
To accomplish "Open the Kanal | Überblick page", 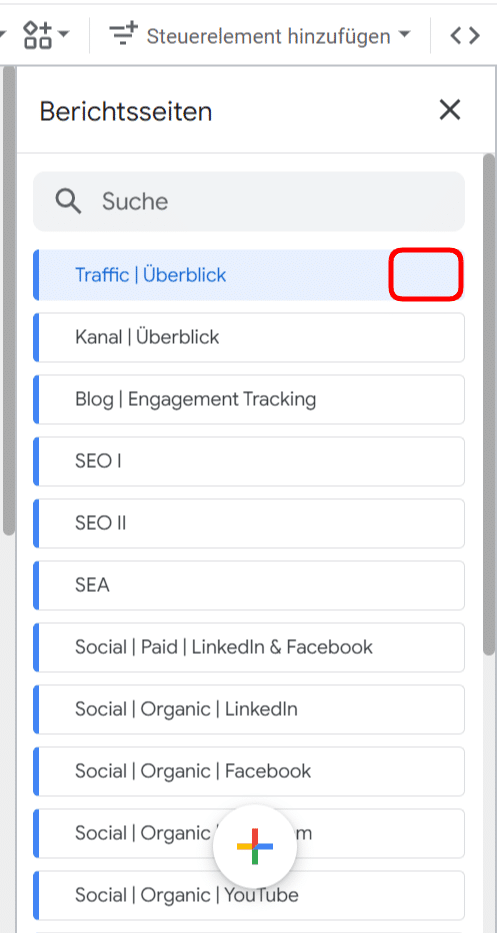I will pos(249,337).
